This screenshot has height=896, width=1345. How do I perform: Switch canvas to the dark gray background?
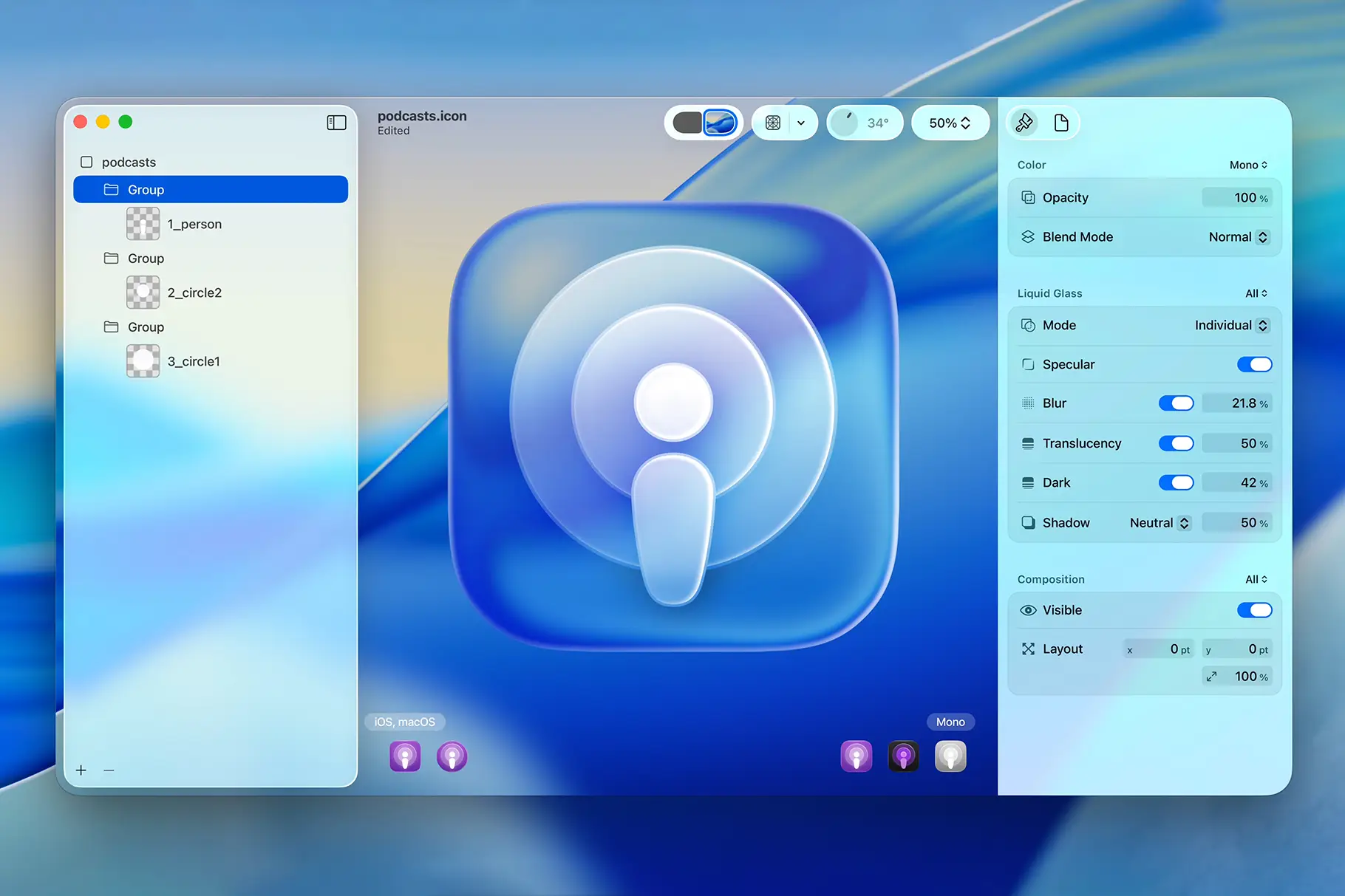(x=687, y=123)
